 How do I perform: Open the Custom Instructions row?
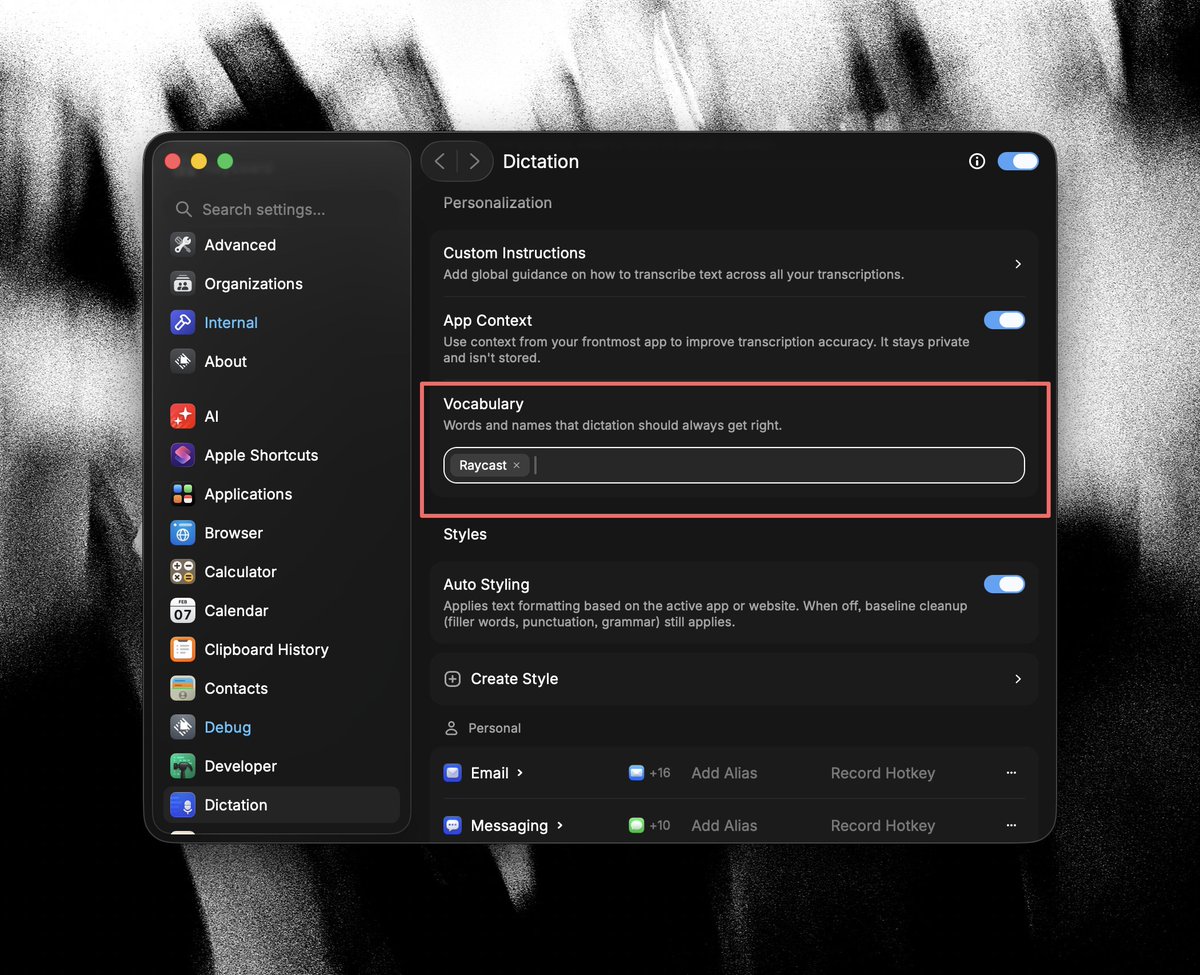pyautogui.click(x=734, y=263)
